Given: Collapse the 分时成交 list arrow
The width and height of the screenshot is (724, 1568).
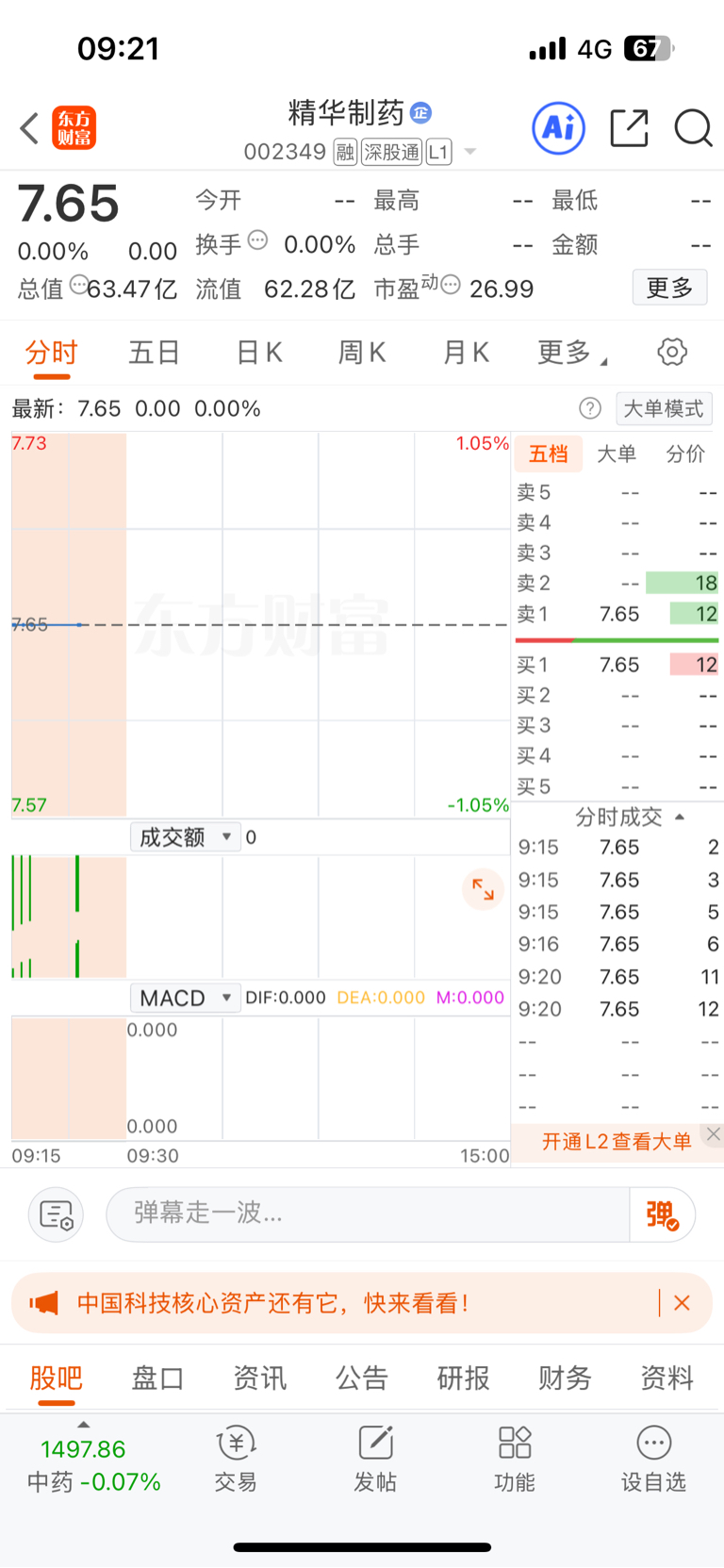Looking at the screenshot, I should [680, 817].
